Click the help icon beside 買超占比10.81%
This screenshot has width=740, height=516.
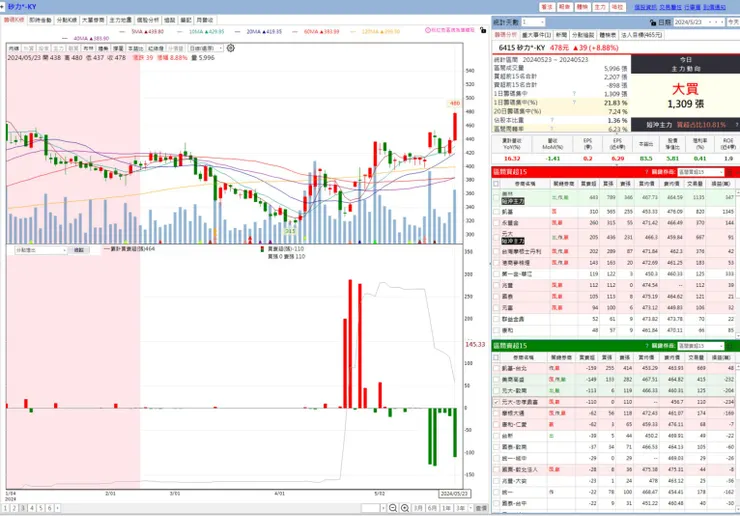[x=736, y=125]
